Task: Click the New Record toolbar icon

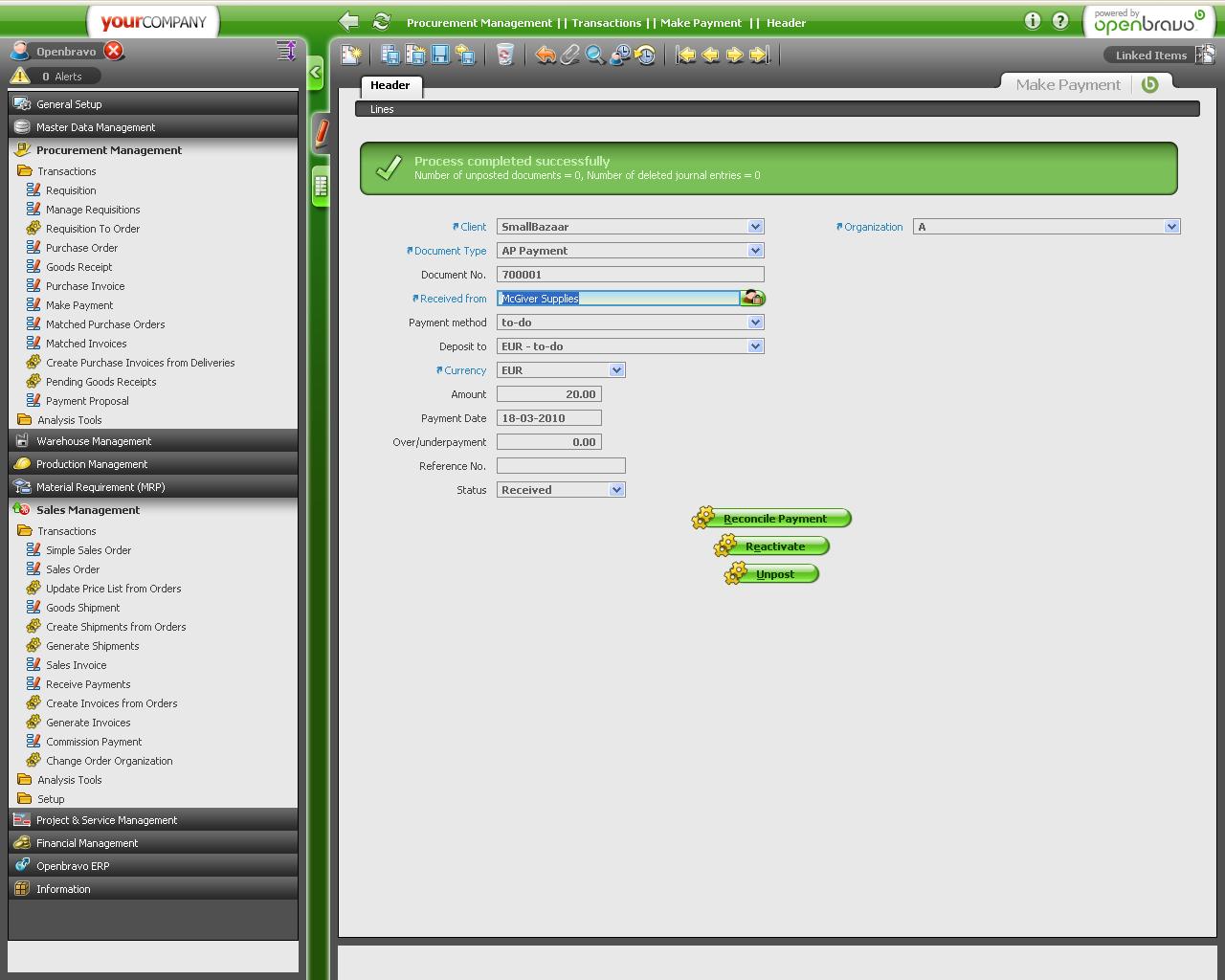Action: 351,56
